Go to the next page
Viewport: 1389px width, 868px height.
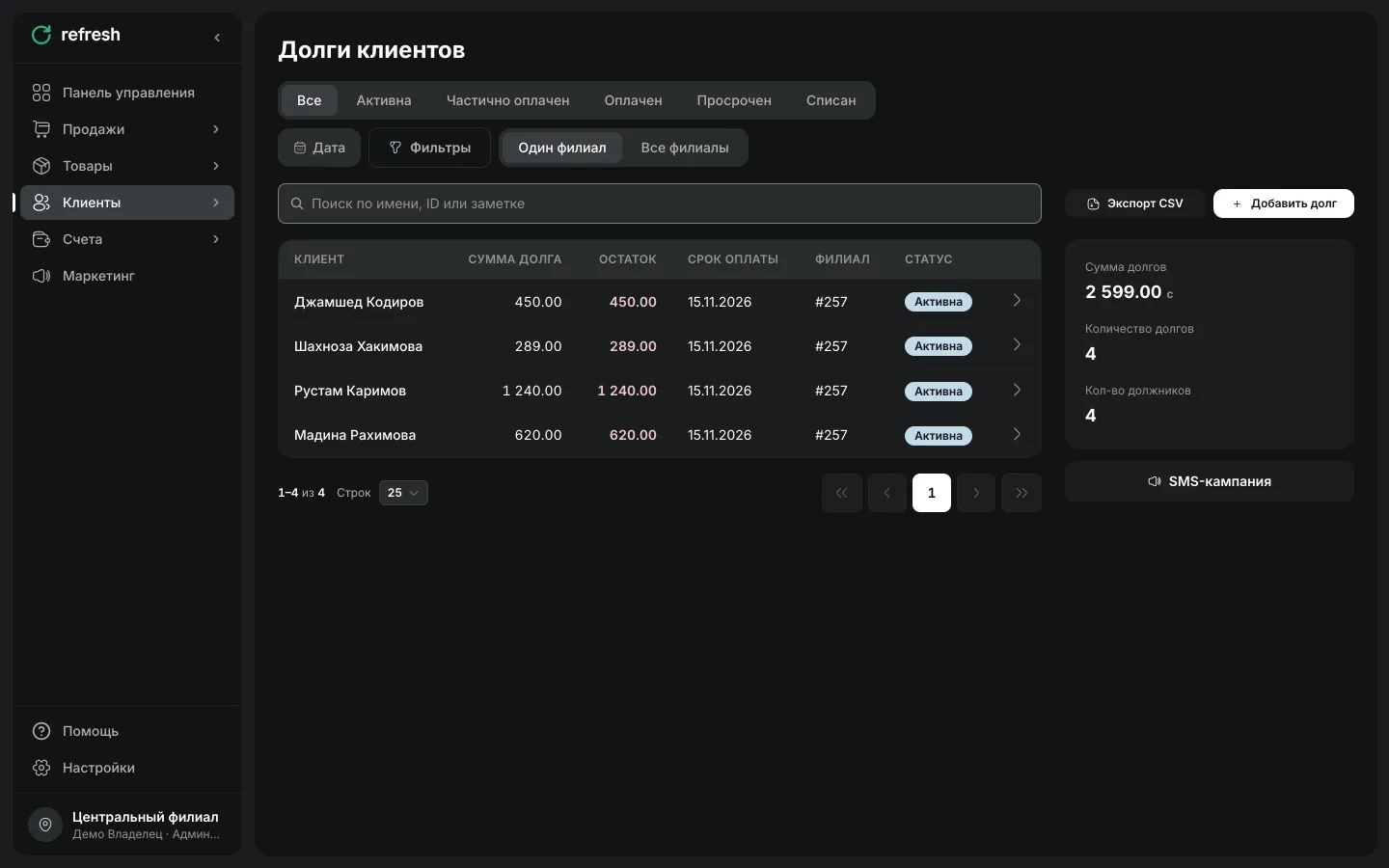976,493
